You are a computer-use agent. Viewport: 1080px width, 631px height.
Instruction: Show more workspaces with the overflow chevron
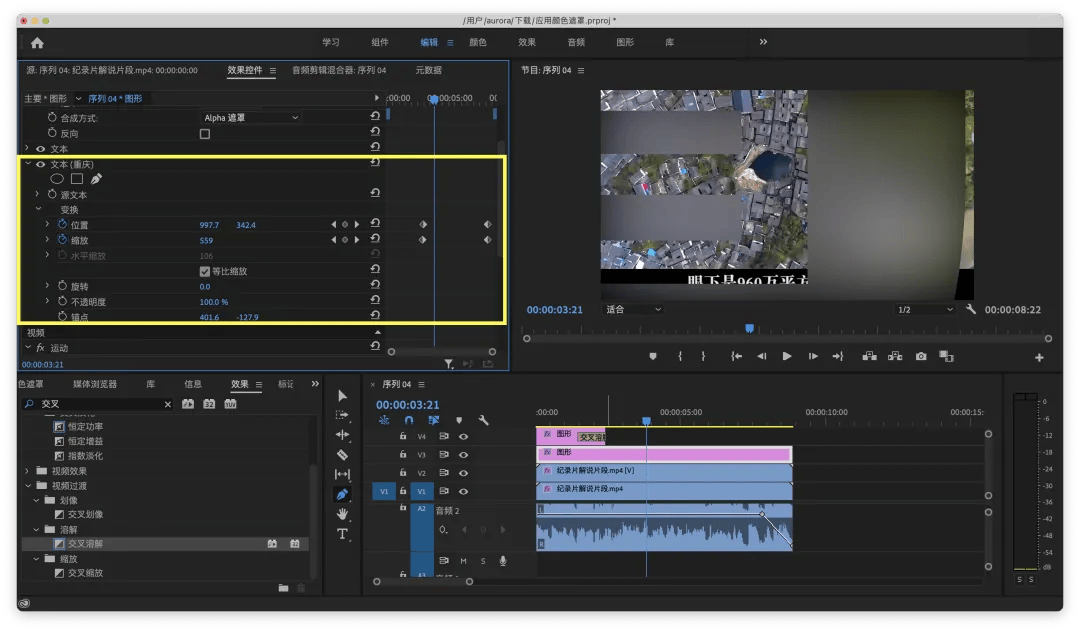click(763, 42)
